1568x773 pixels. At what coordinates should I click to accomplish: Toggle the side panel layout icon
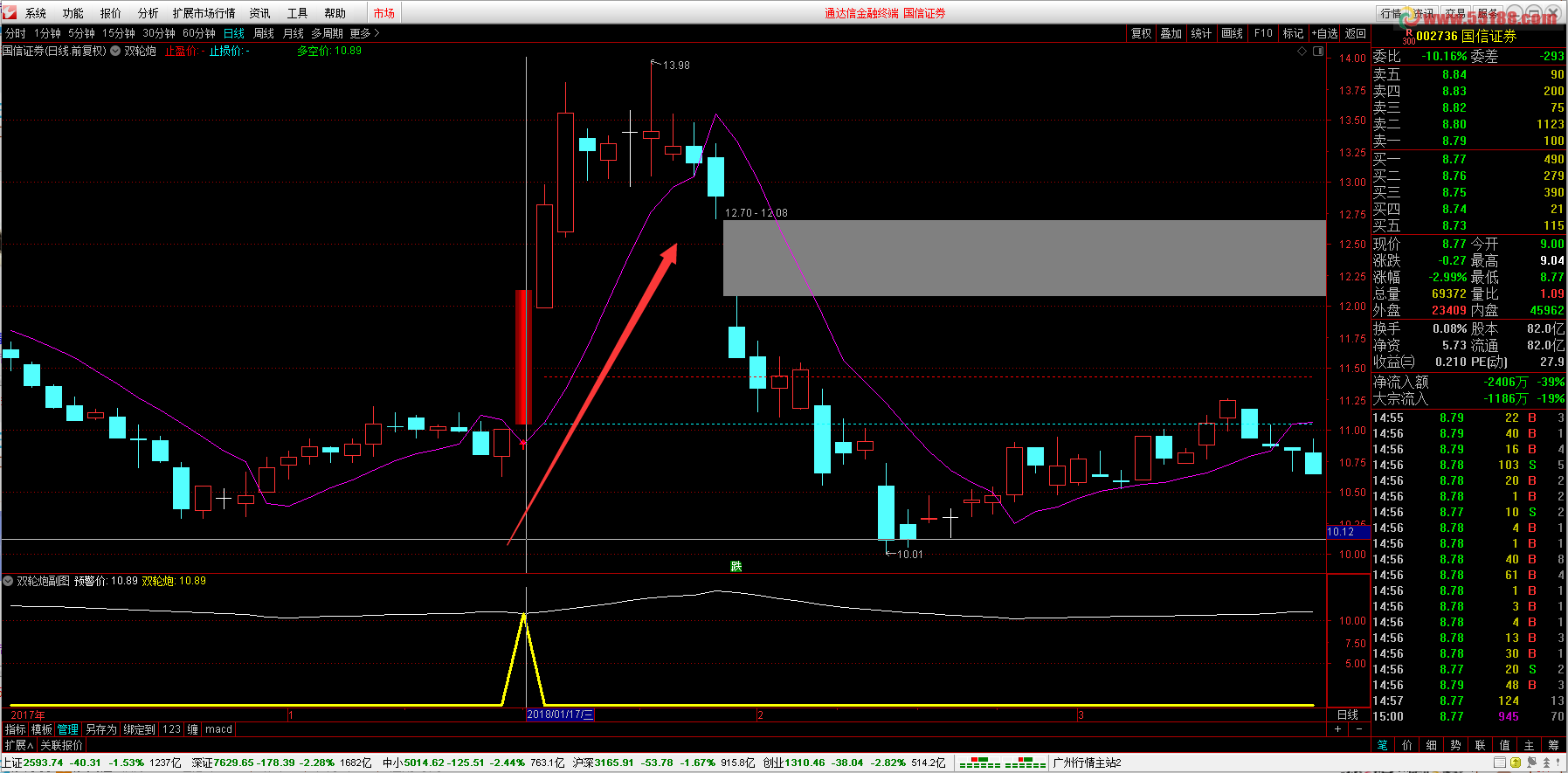(1318, 52)
